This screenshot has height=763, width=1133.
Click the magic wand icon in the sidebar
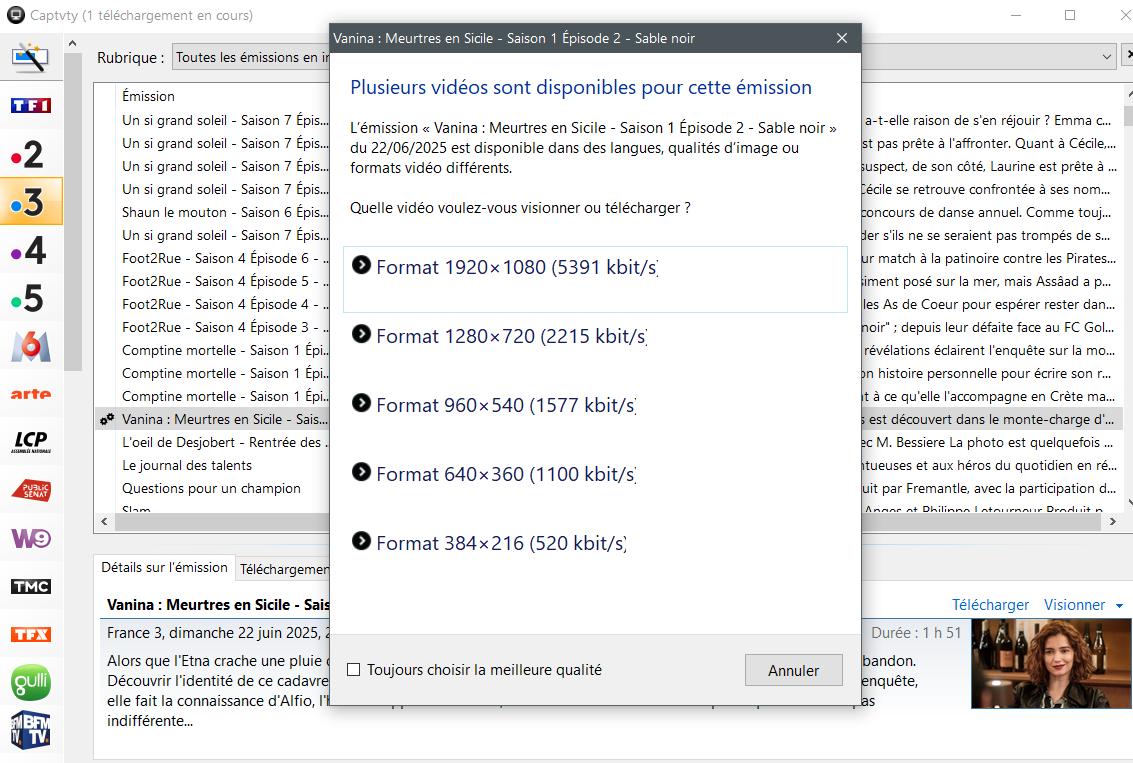tap(30, 58)
